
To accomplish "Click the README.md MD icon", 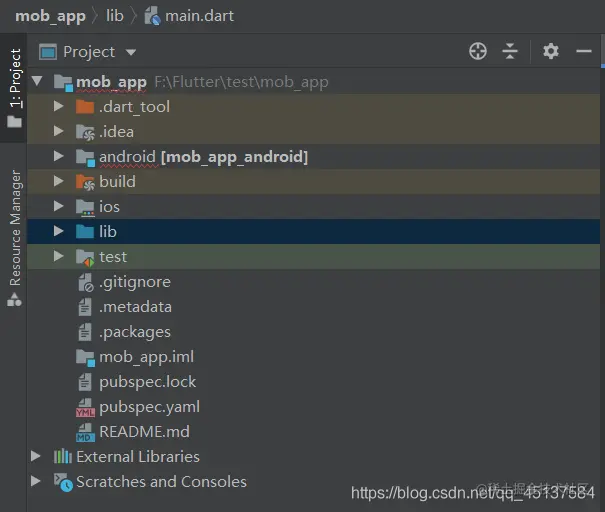I will coord(85,433).
